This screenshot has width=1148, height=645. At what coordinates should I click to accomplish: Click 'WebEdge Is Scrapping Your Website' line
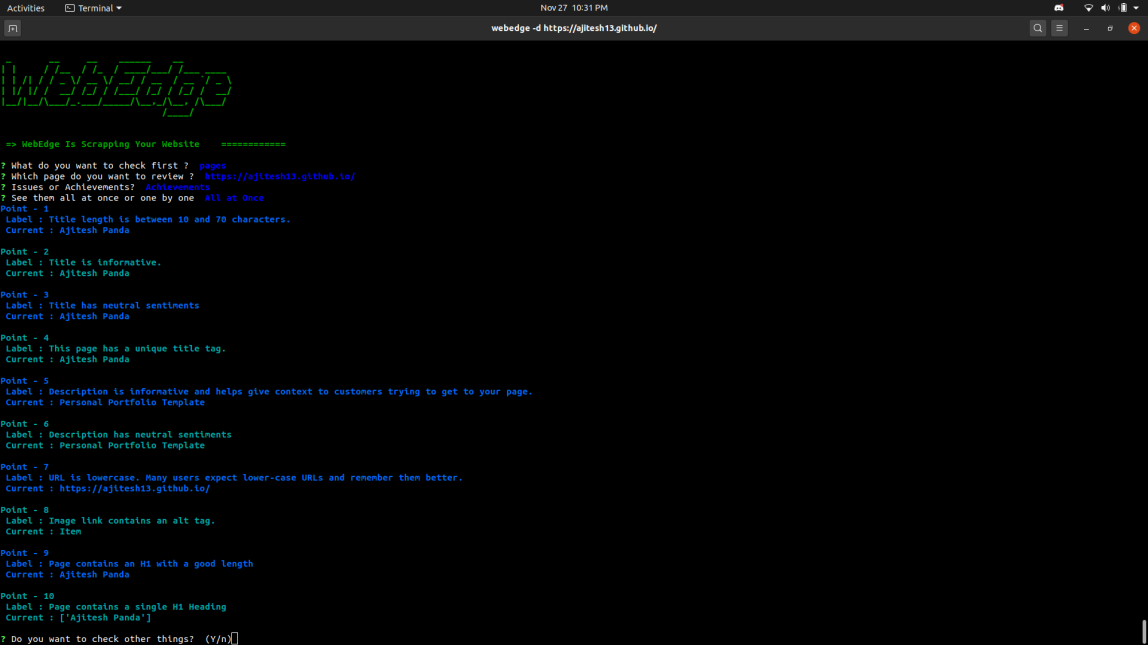(111, 144)
